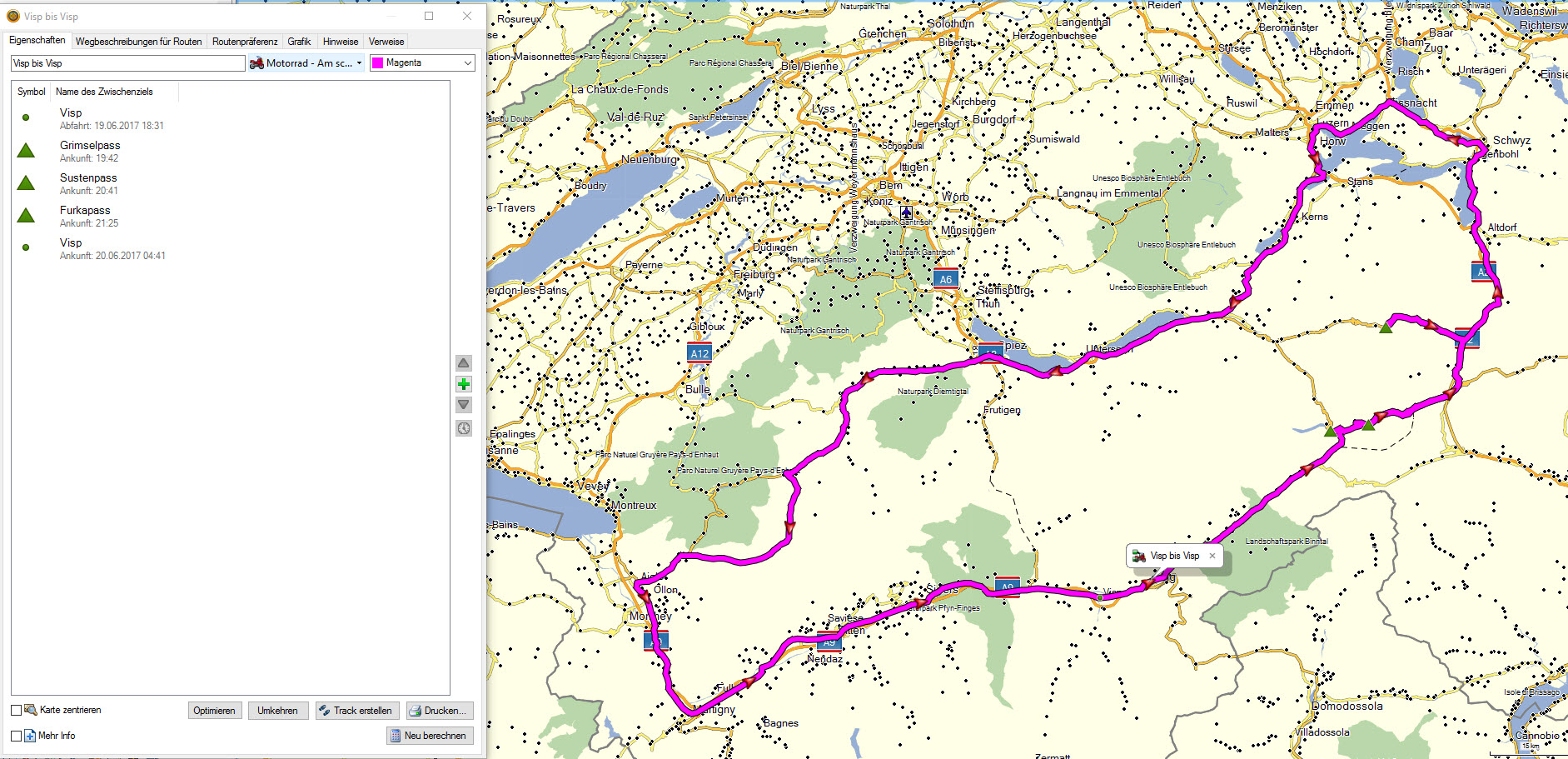Click the move waypoint down arrow
Image resolution: width=1568 pixels, height=759 pixels.
[x=464, y=405]
